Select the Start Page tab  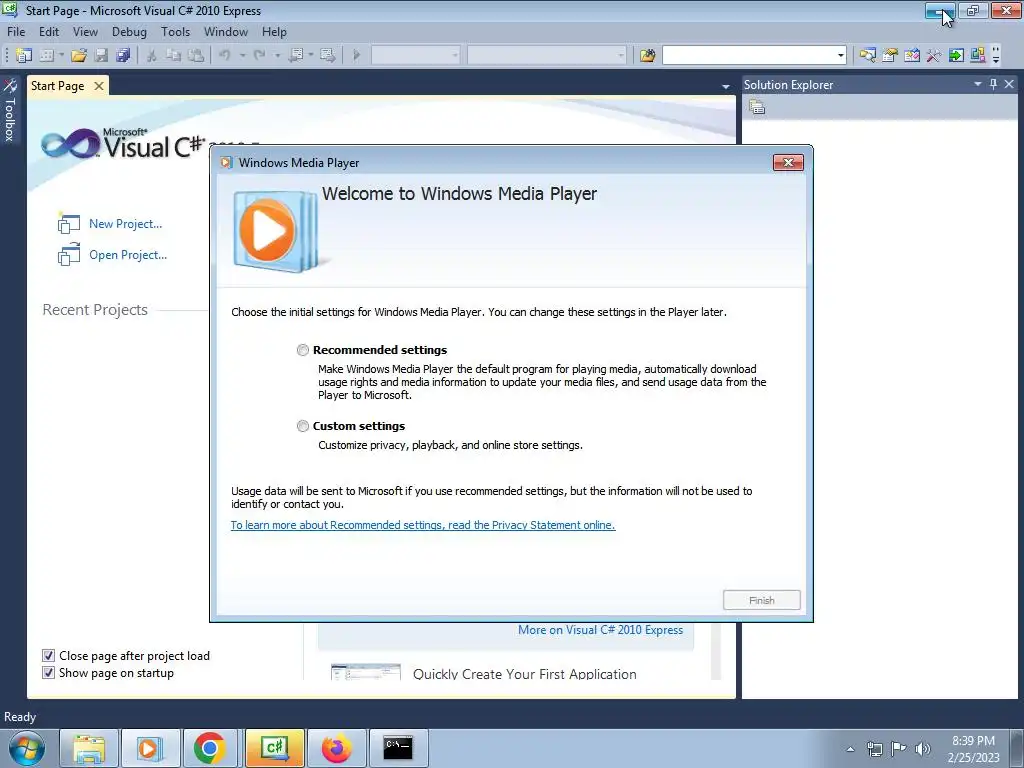coord(57,86)
